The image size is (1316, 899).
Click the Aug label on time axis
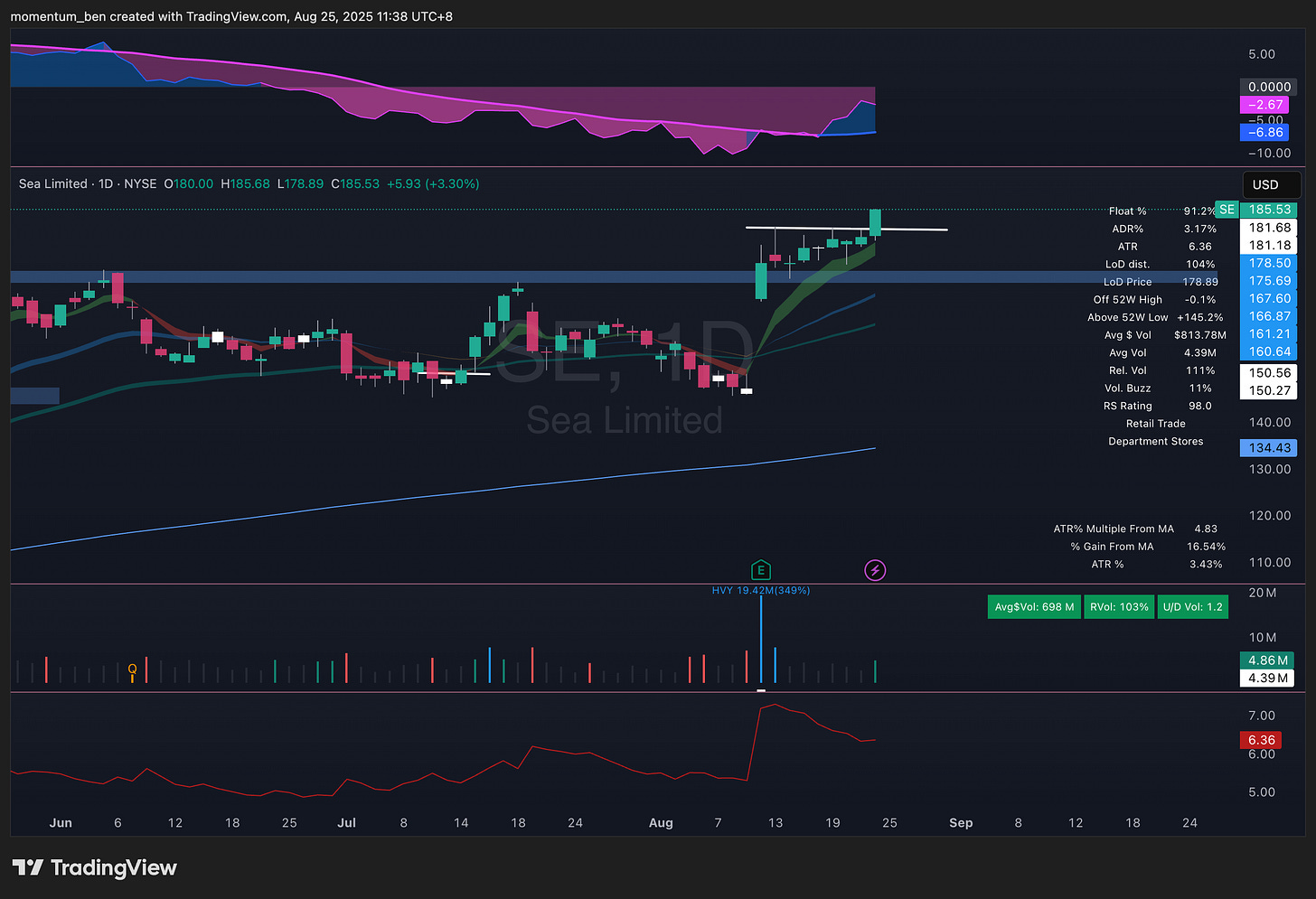pyautogui.click(x=661, y=822)
